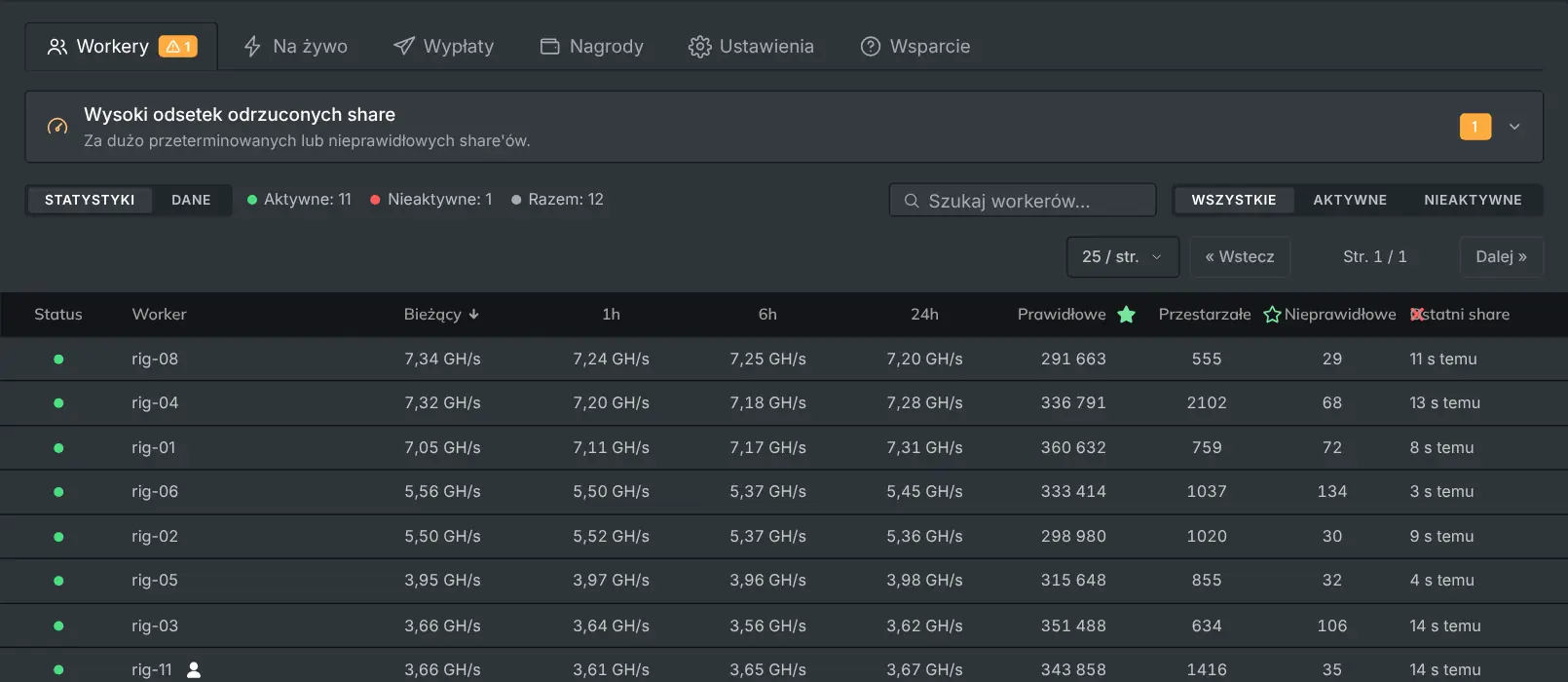The width and height of the screenshot is (1568, 682).
Task: Open worker rig-06
Action: 155,492
